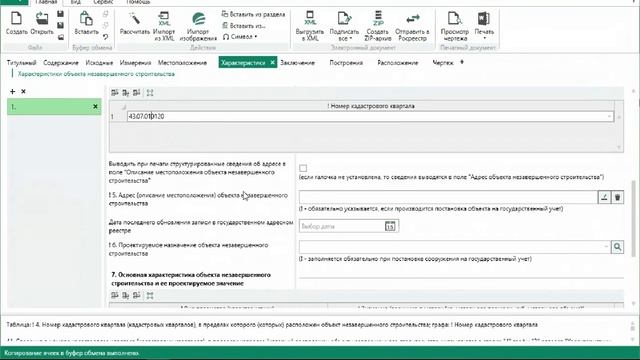
Task: Switch to Титульный tab
Action: (x=22, y=62)
